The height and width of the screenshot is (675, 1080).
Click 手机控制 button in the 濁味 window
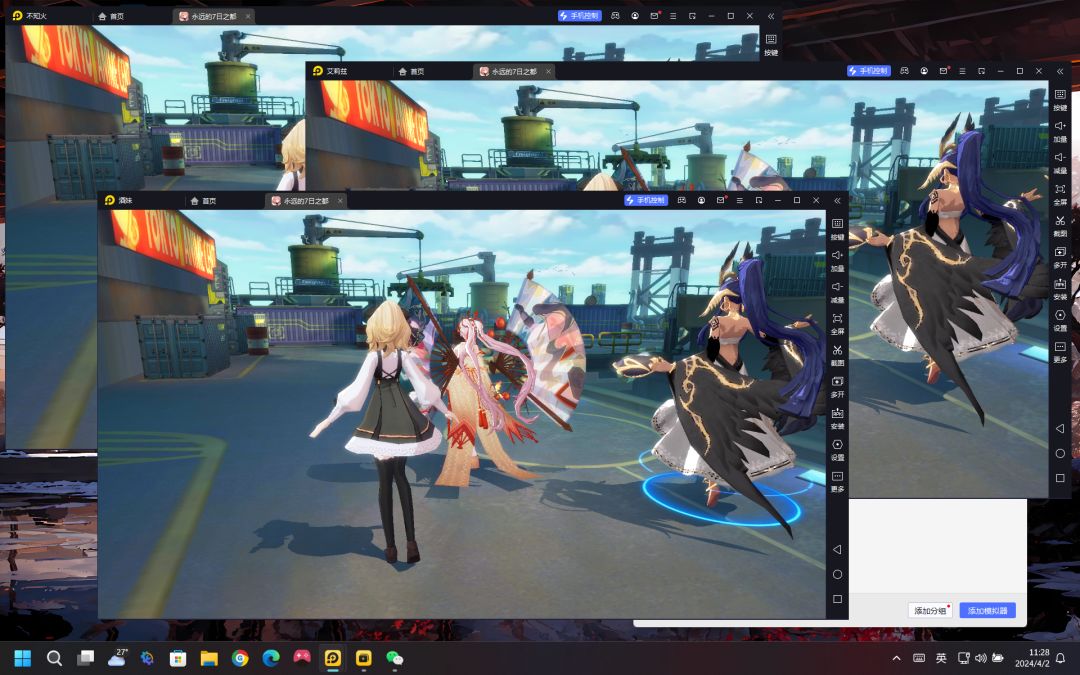click(646, 200)
